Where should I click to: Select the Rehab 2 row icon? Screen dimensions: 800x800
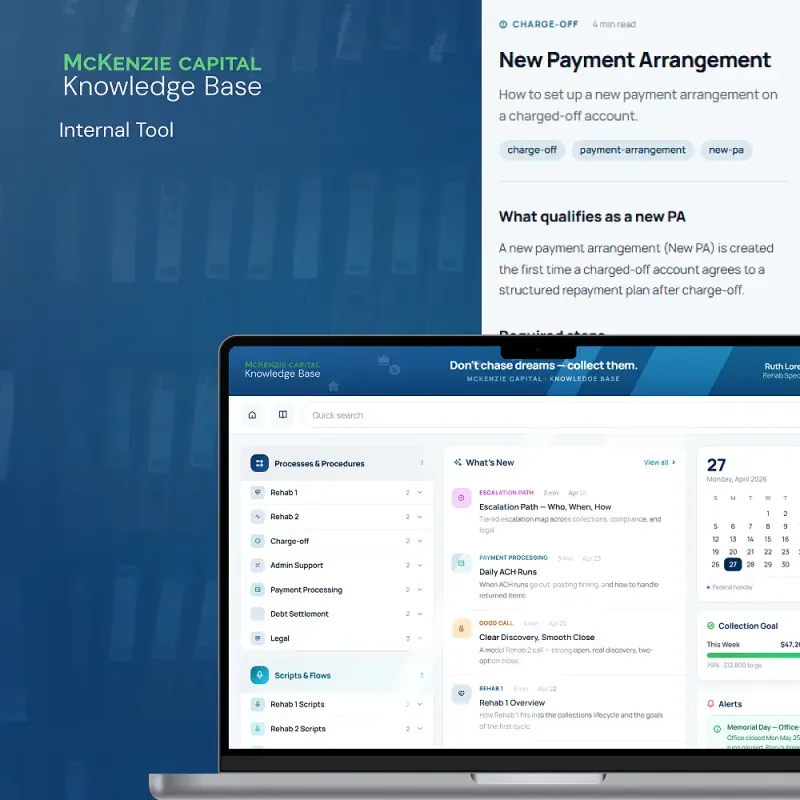(258, 516)
